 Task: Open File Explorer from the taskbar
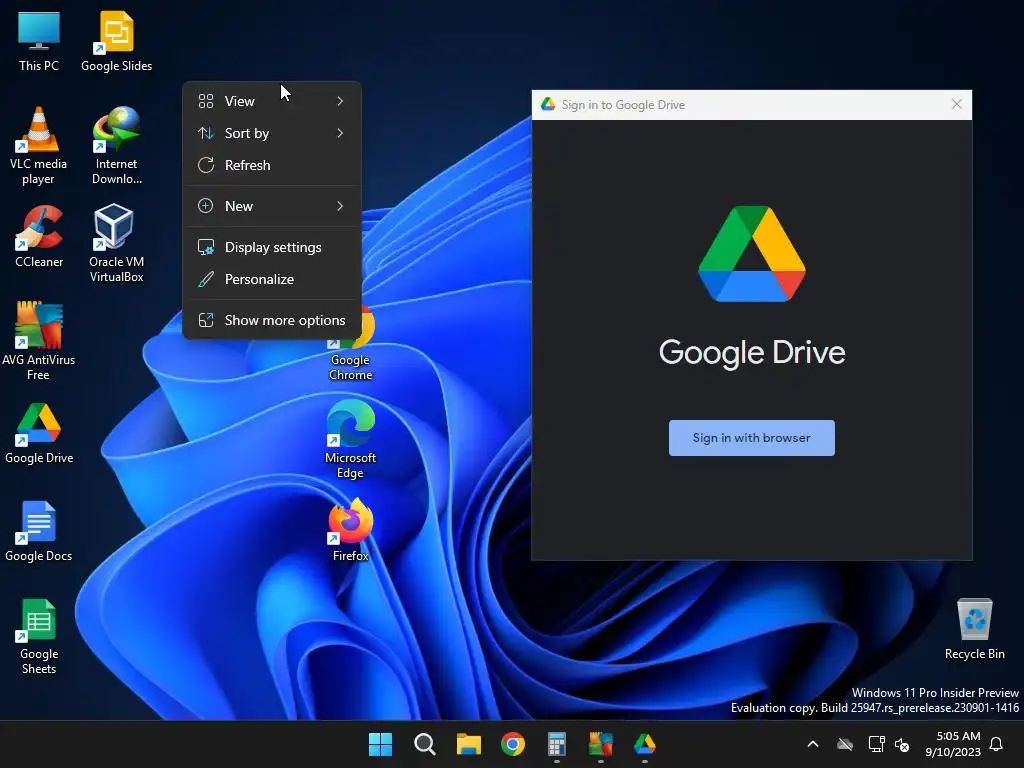click(468, 744)
